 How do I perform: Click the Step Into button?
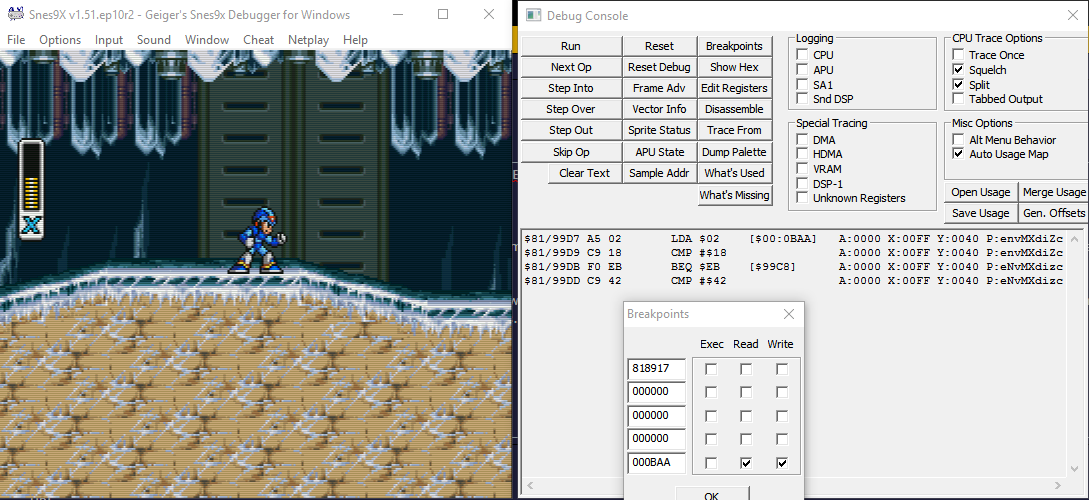(x=571, y=88)
